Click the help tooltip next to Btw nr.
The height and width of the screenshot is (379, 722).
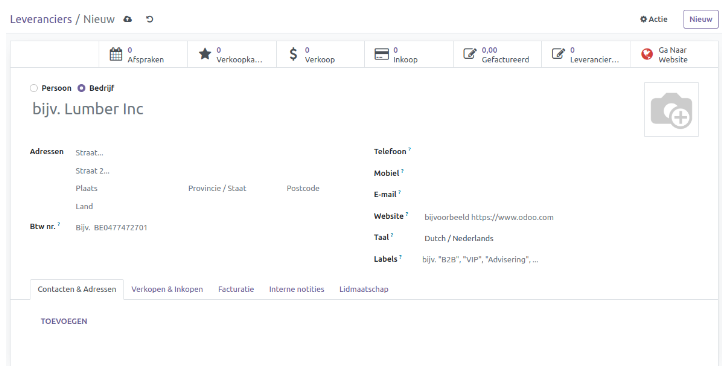click(x=59, y=224)
